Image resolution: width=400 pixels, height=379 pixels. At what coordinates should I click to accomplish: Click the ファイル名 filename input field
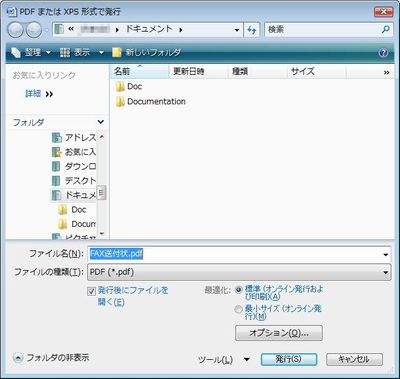click(234, 254)
